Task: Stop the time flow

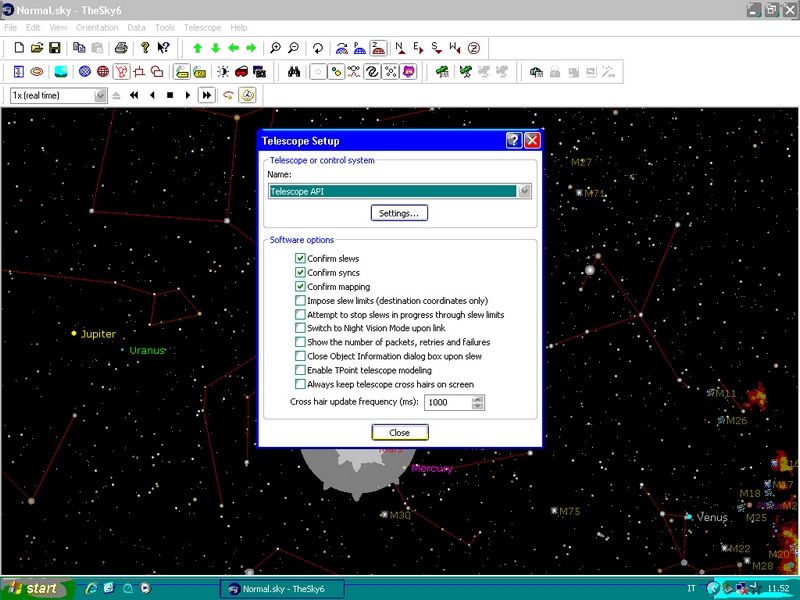Action: pos(170,95)
